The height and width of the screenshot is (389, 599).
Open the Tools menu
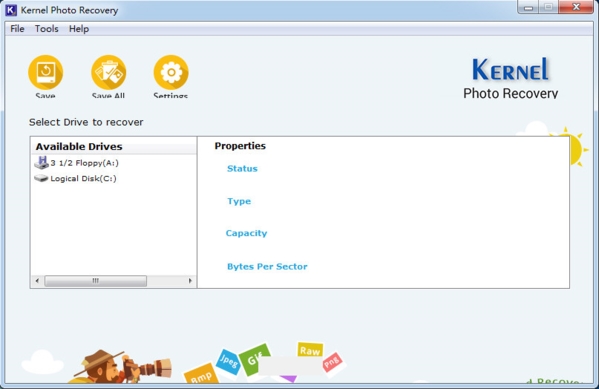pyautogui.click(x=47, y=29)
